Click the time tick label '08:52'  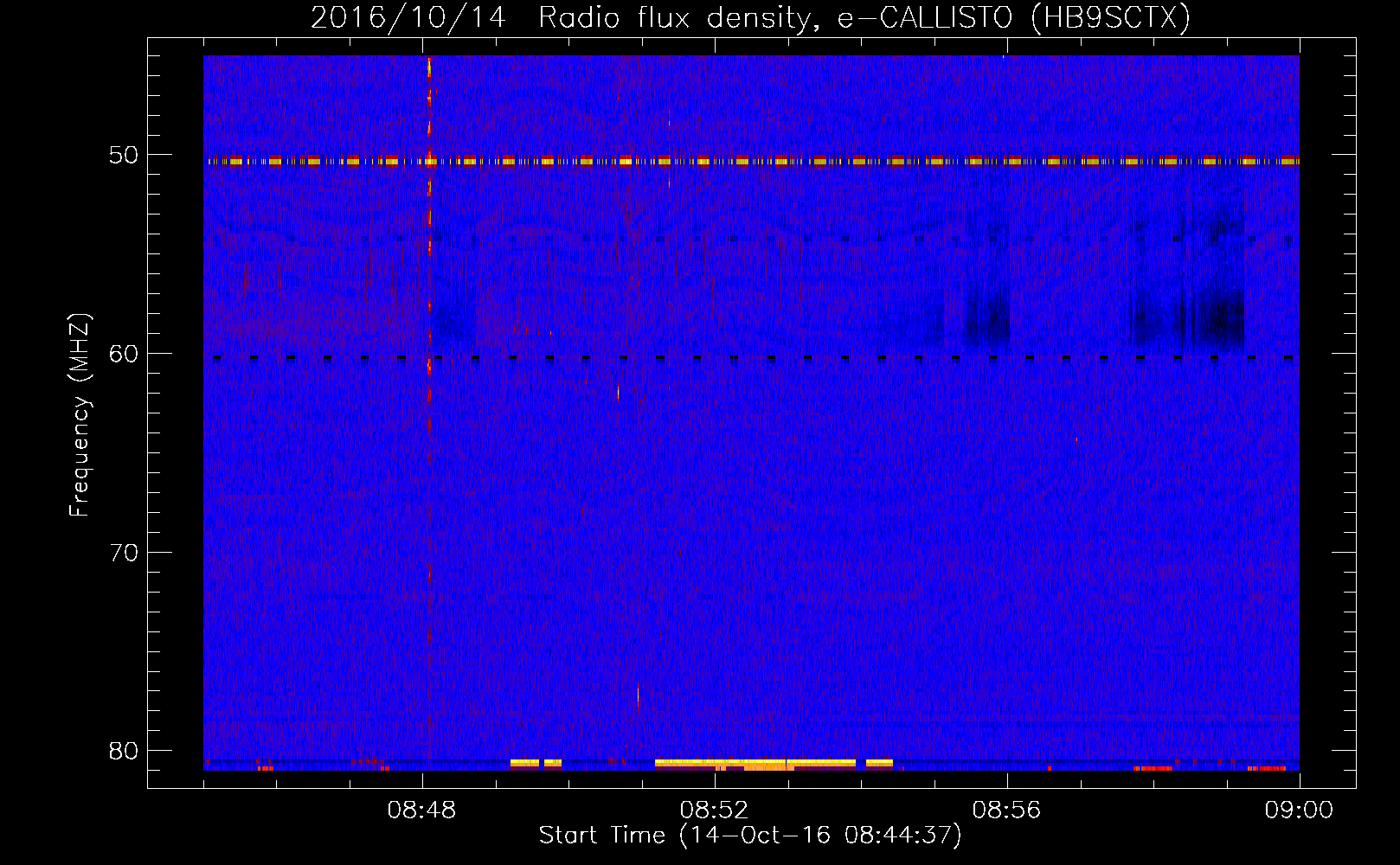tap(714, 811)
